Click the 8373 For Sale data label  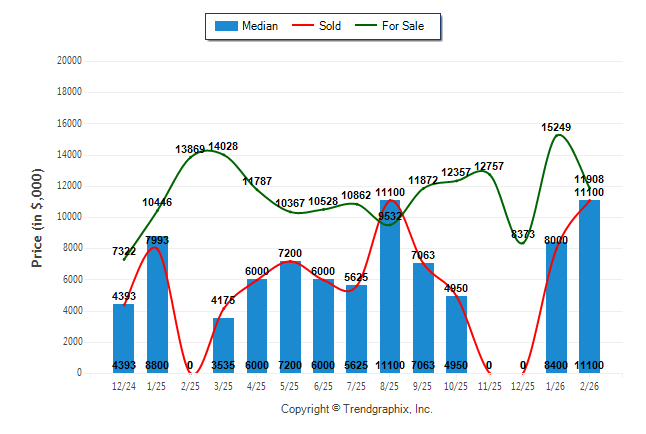click(523, 234)
